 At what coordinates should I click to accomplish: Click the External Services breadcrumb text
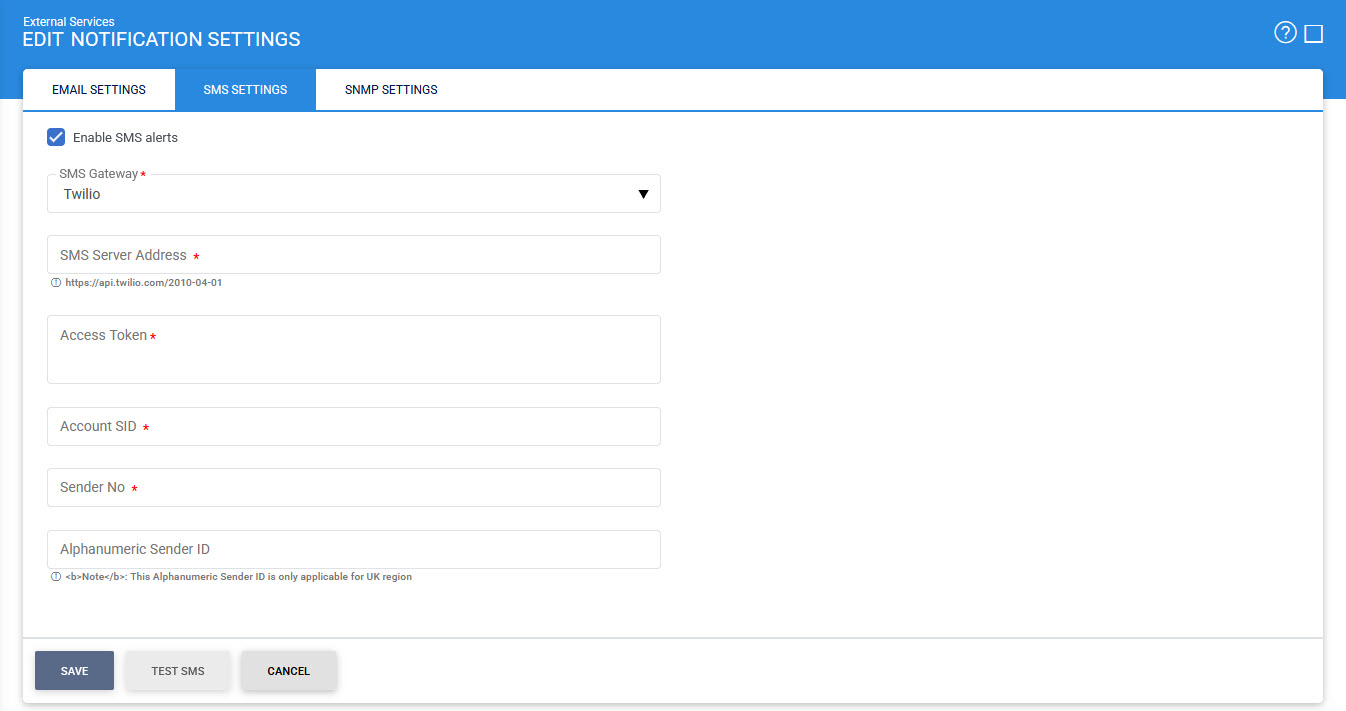[69, 22]
